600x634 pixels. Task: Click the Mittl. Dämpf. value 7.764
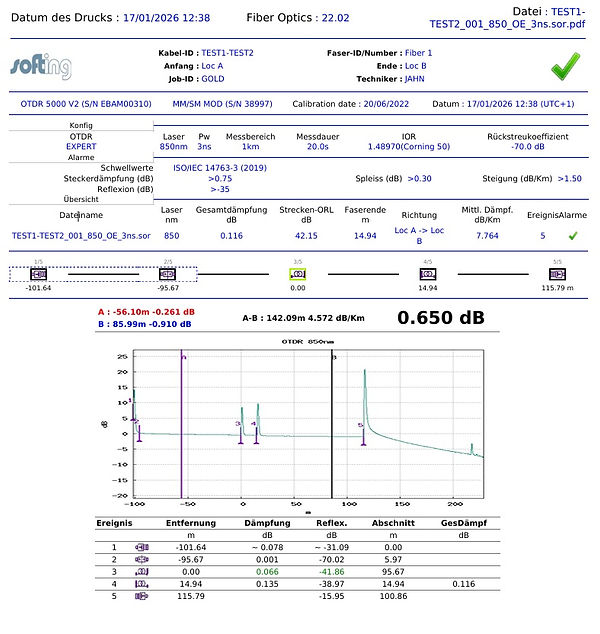pos(487,236)
